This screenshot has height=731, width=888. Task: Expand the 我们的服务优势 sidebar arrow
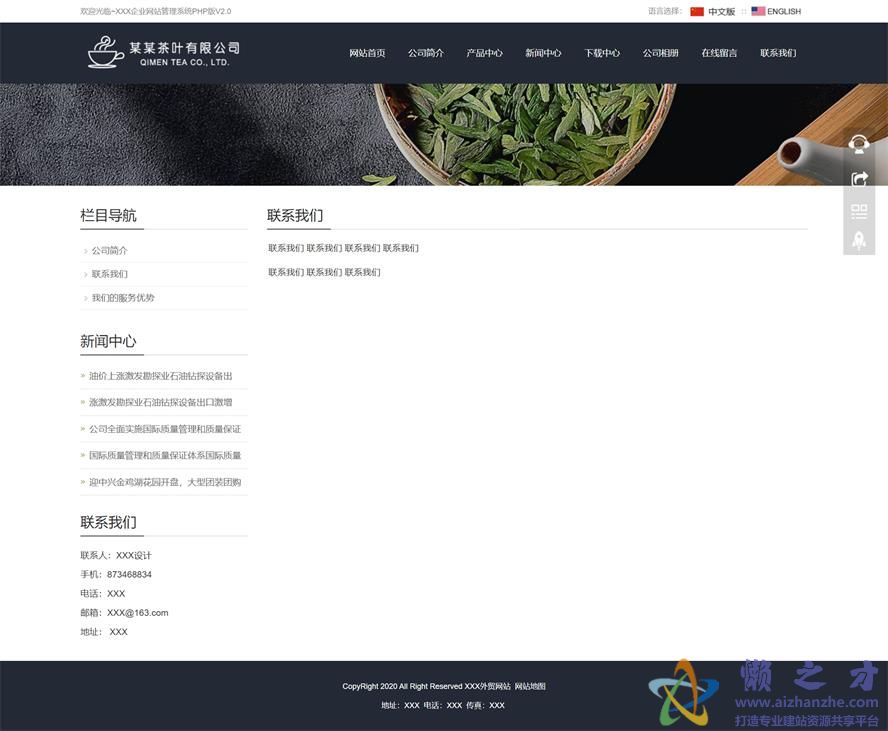click(x=84, y=298)
